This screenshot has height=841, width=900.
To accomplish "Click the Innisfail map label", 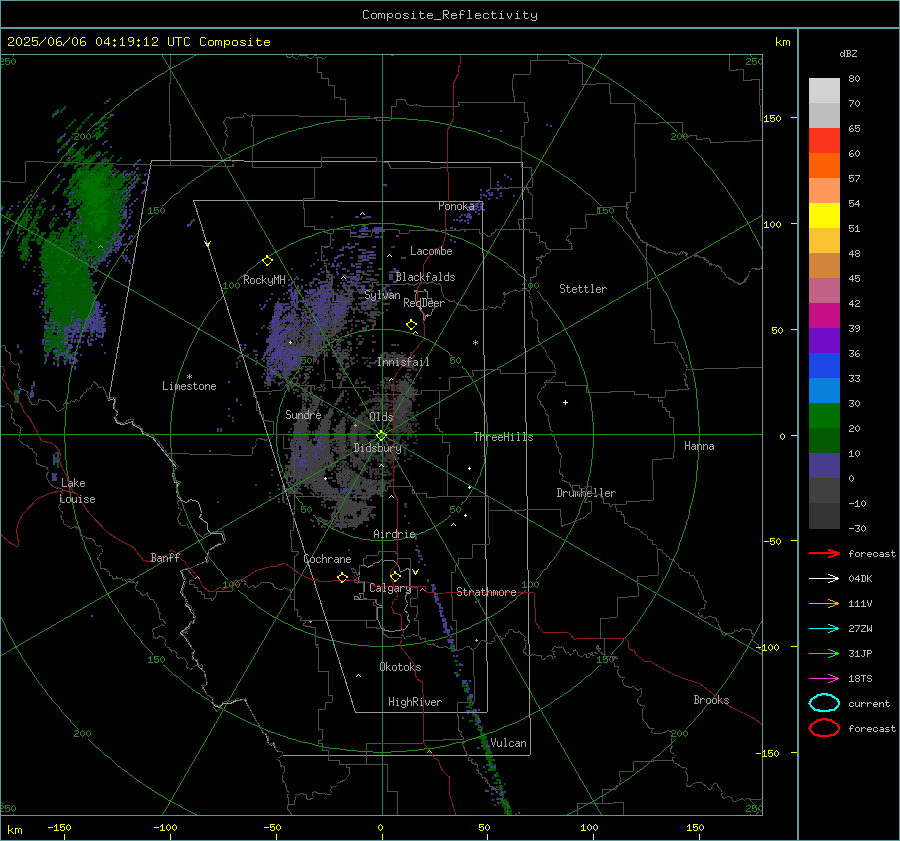I will (403, 362).
